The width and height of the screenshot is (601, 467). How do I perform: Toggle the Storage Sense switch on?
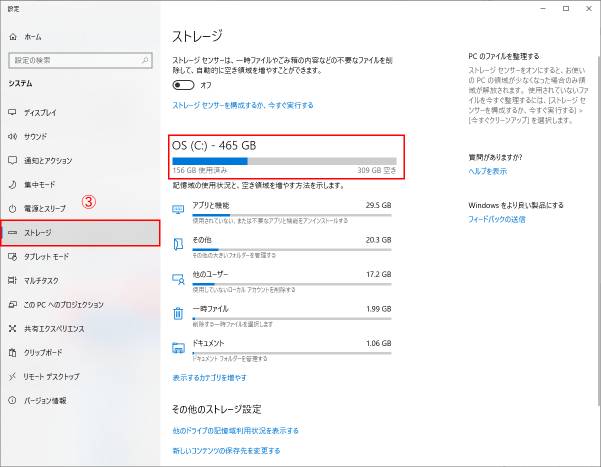[x=183, y=84]
